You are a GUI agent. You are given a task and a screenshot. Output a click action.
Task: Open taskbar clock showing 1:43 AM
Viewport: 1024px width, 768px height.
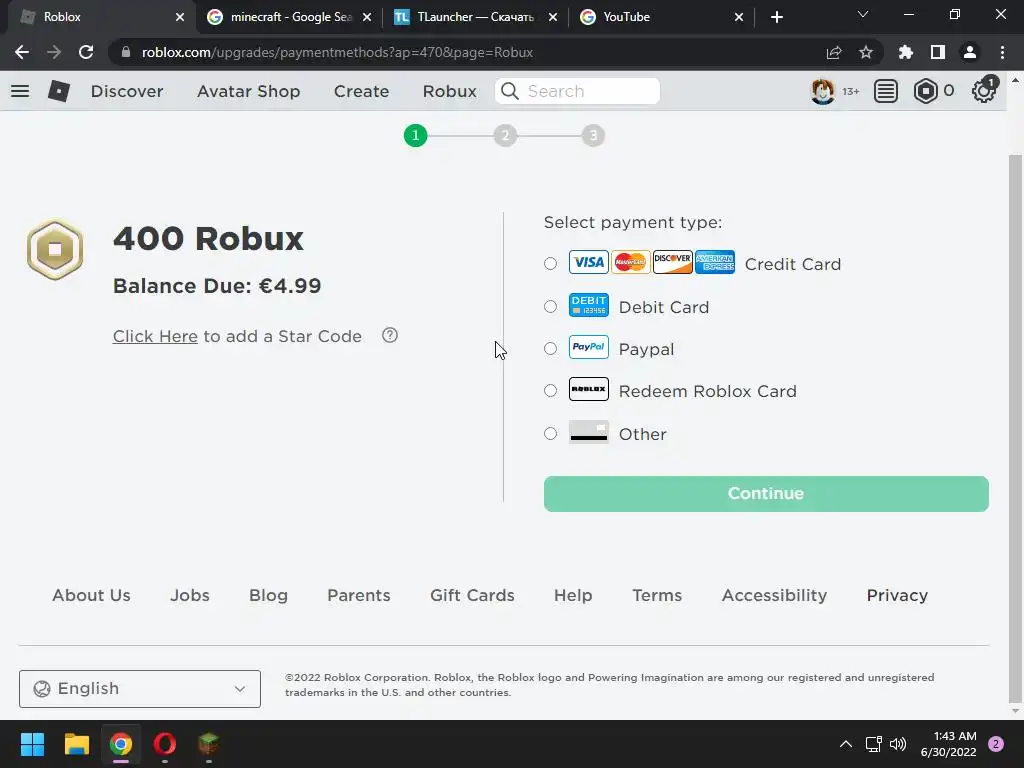pos(948,744)
